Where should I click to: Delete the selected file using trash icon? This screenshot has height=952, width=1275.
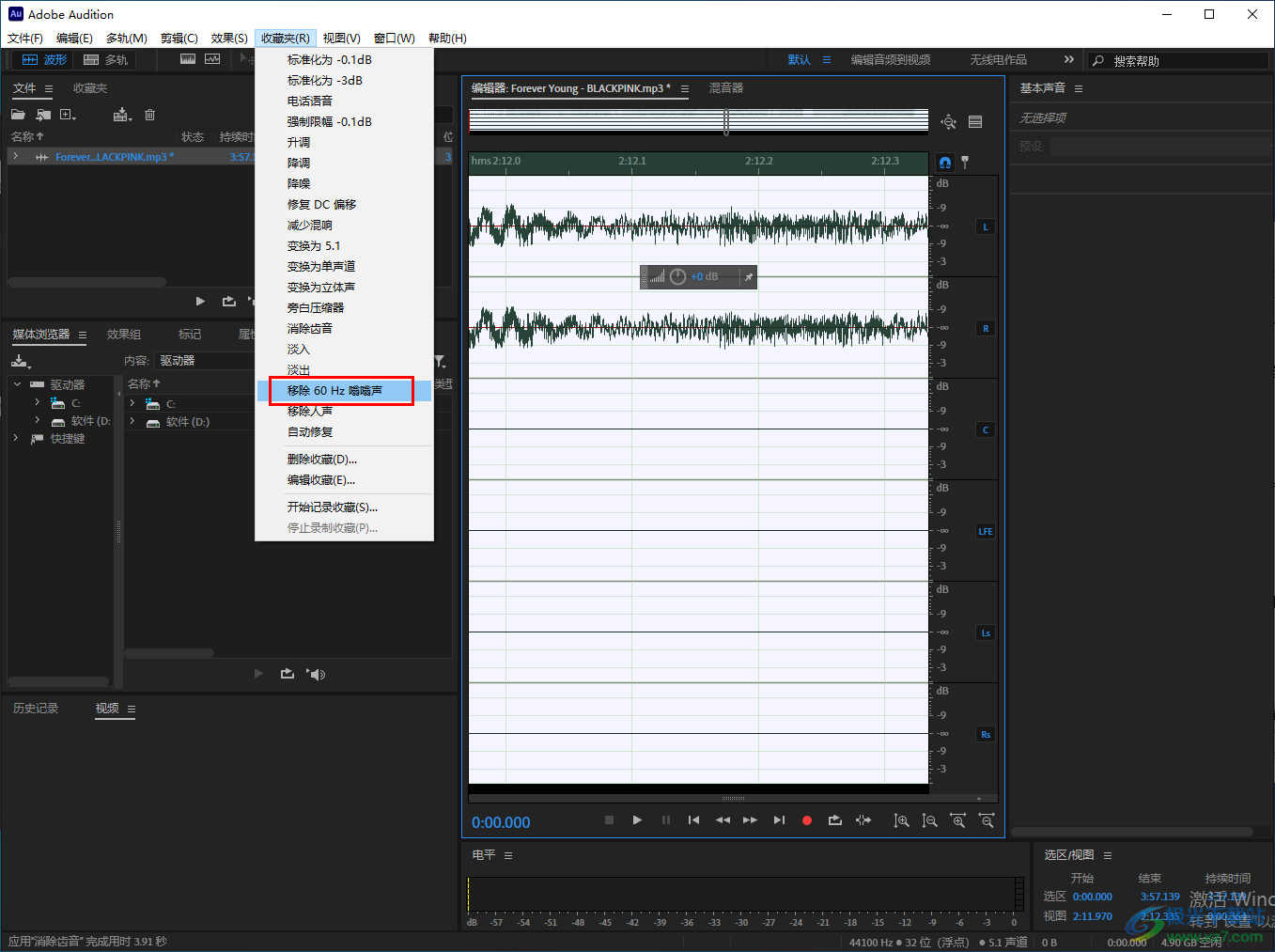pos(149,115)
